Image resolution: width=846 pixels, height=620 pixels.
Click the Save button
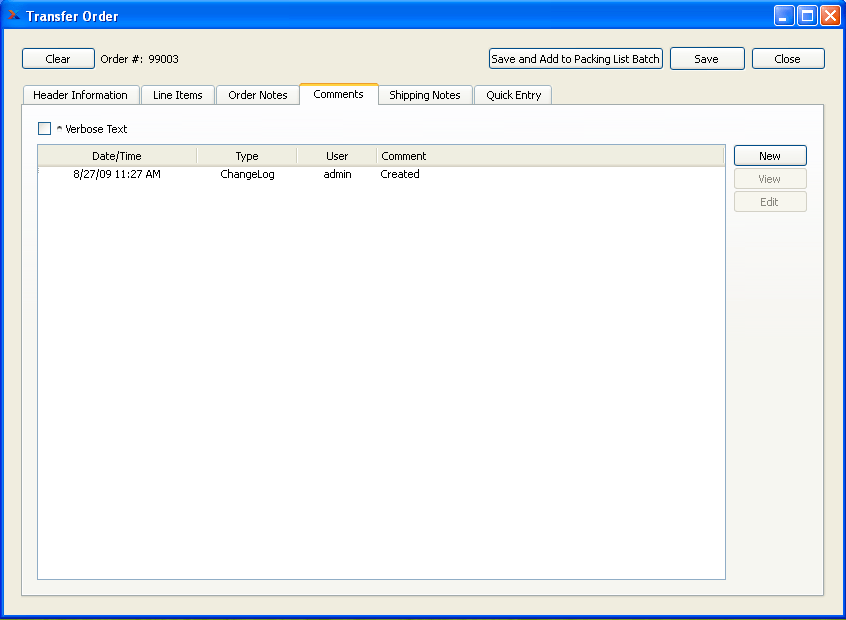pos(707,58)
